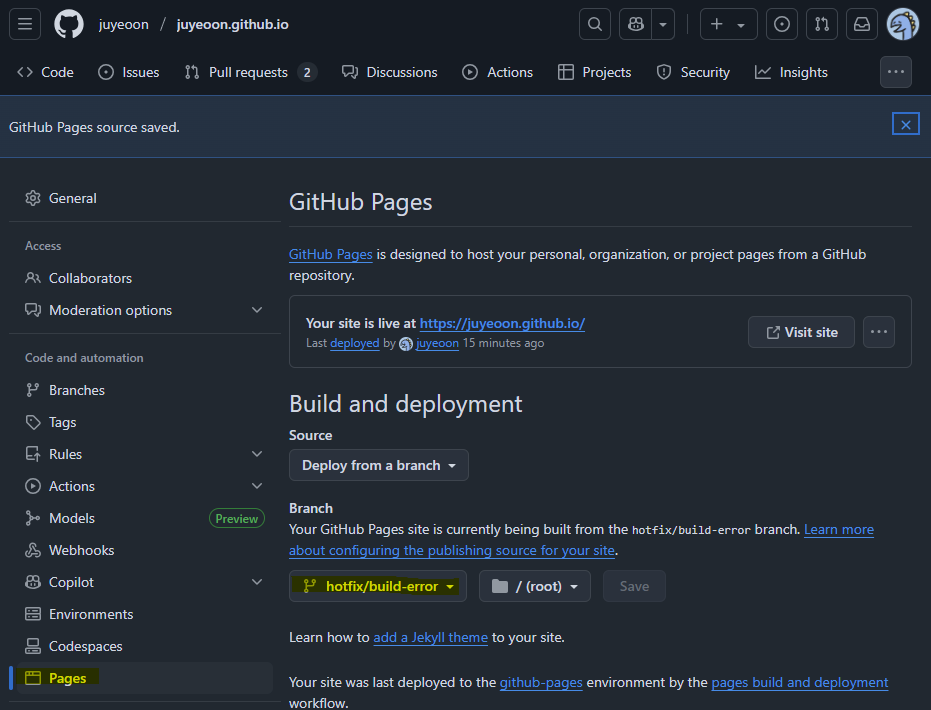Switch to the Security tab
The height and width of the screenshot is (710, 931).
(693, 72)
